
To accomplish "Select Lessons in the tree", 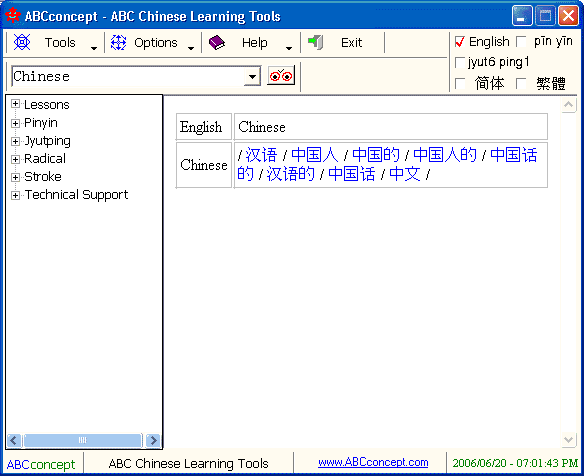I will [x=47, y=105].
